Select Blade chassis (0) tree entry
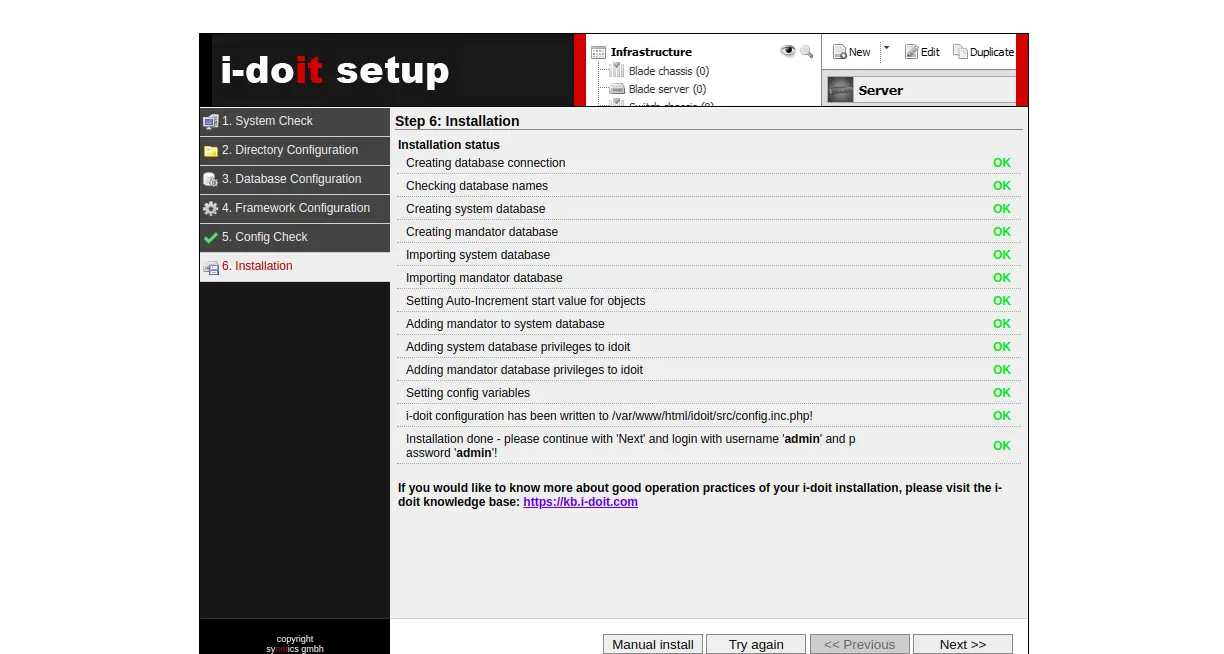Viewport: 1224px width, 654px height. [x=669, y=71]
